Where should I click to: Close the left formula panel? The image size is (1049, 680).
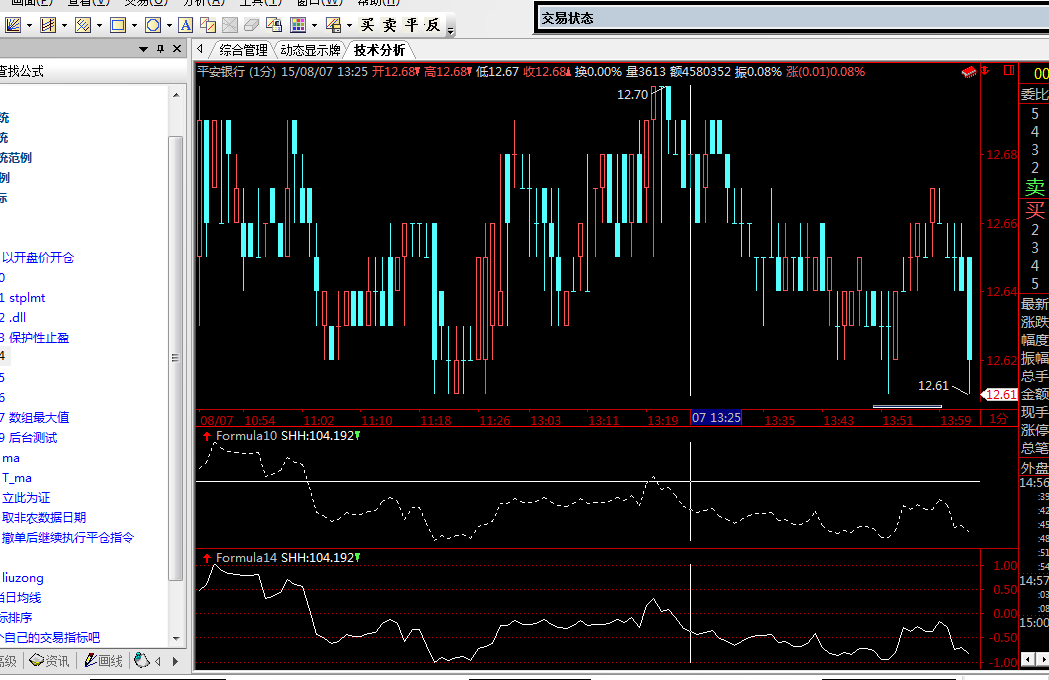click(177, 49)
